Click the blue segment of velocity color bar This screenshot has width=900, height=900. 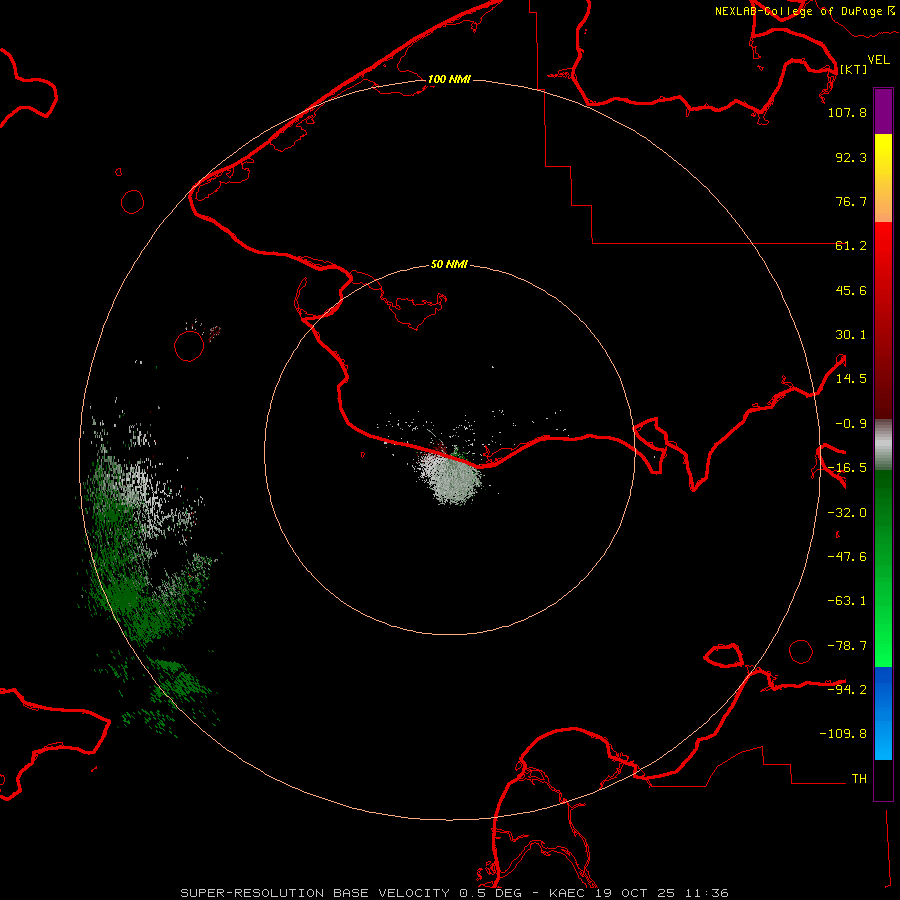coord(883,713)
